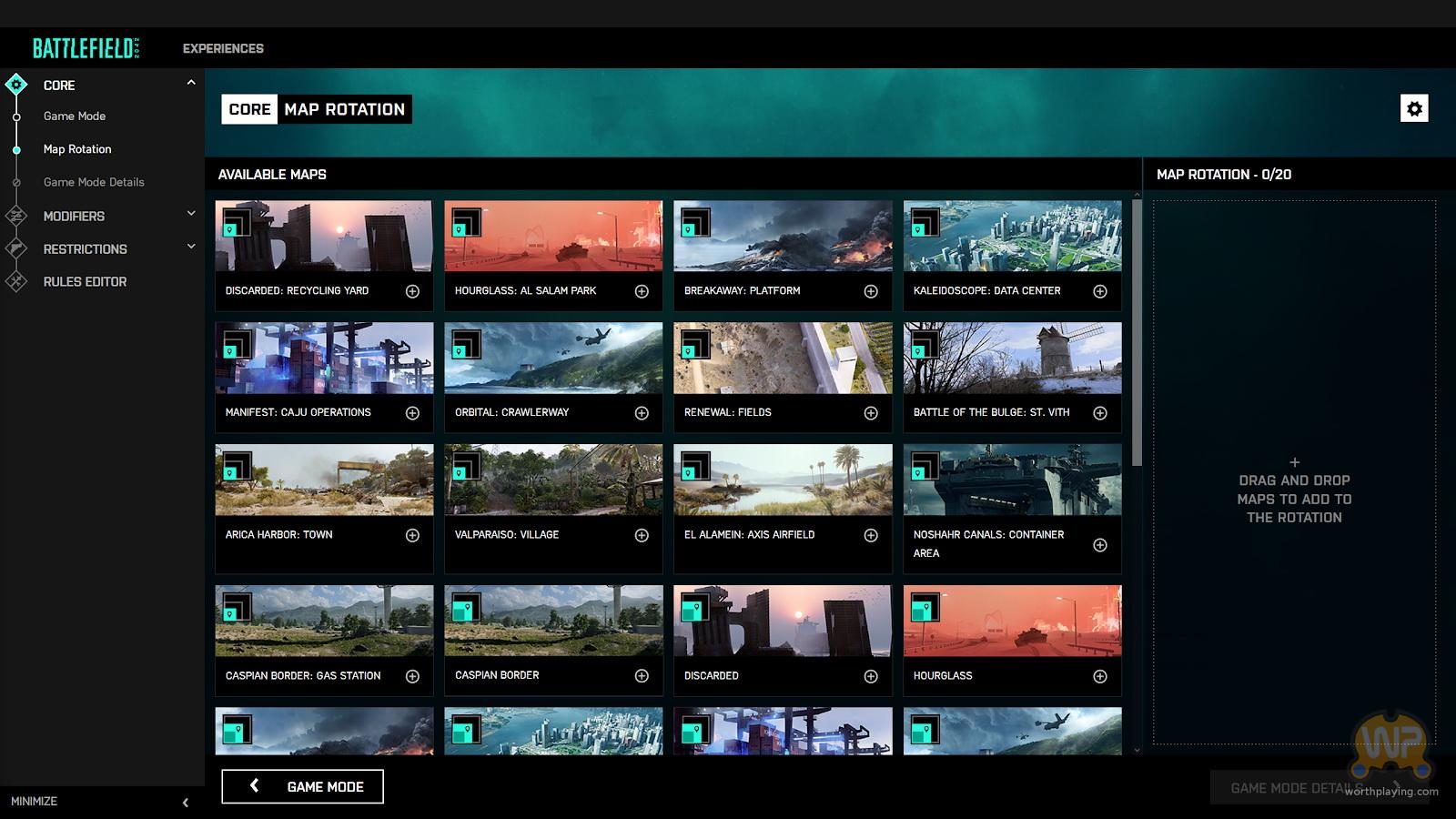This screenshot has width=1456, height=819.
Task: Add Caspian Border: Gas Station map
Action: (x=412, y=676)
